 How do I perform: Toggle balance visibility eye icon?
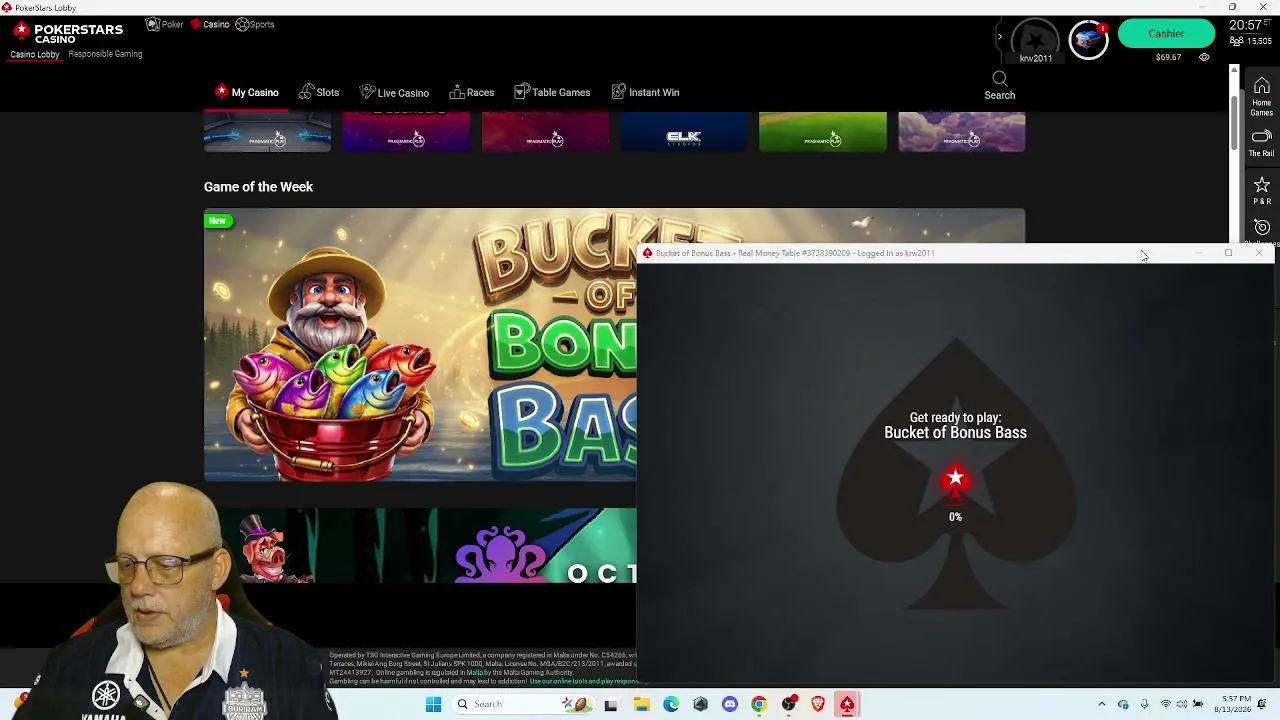pos(1204,57)
